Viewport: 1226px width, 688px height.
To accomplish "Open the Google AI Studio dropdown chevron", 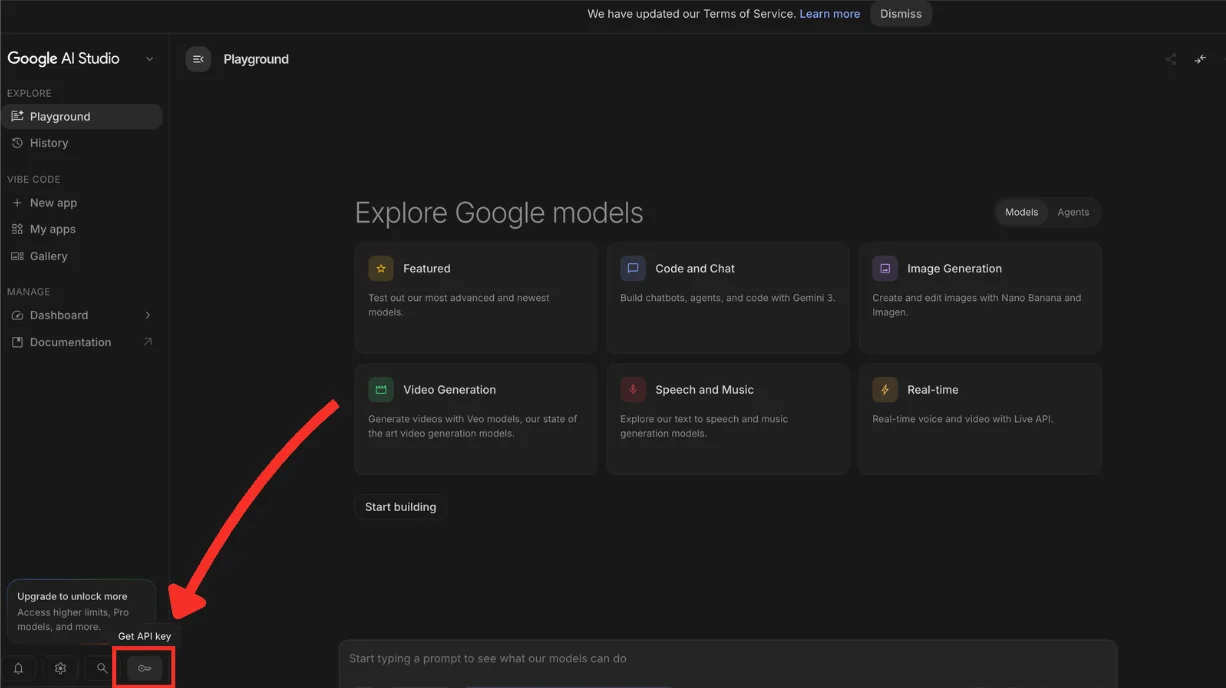I will [x=150, y=59].
